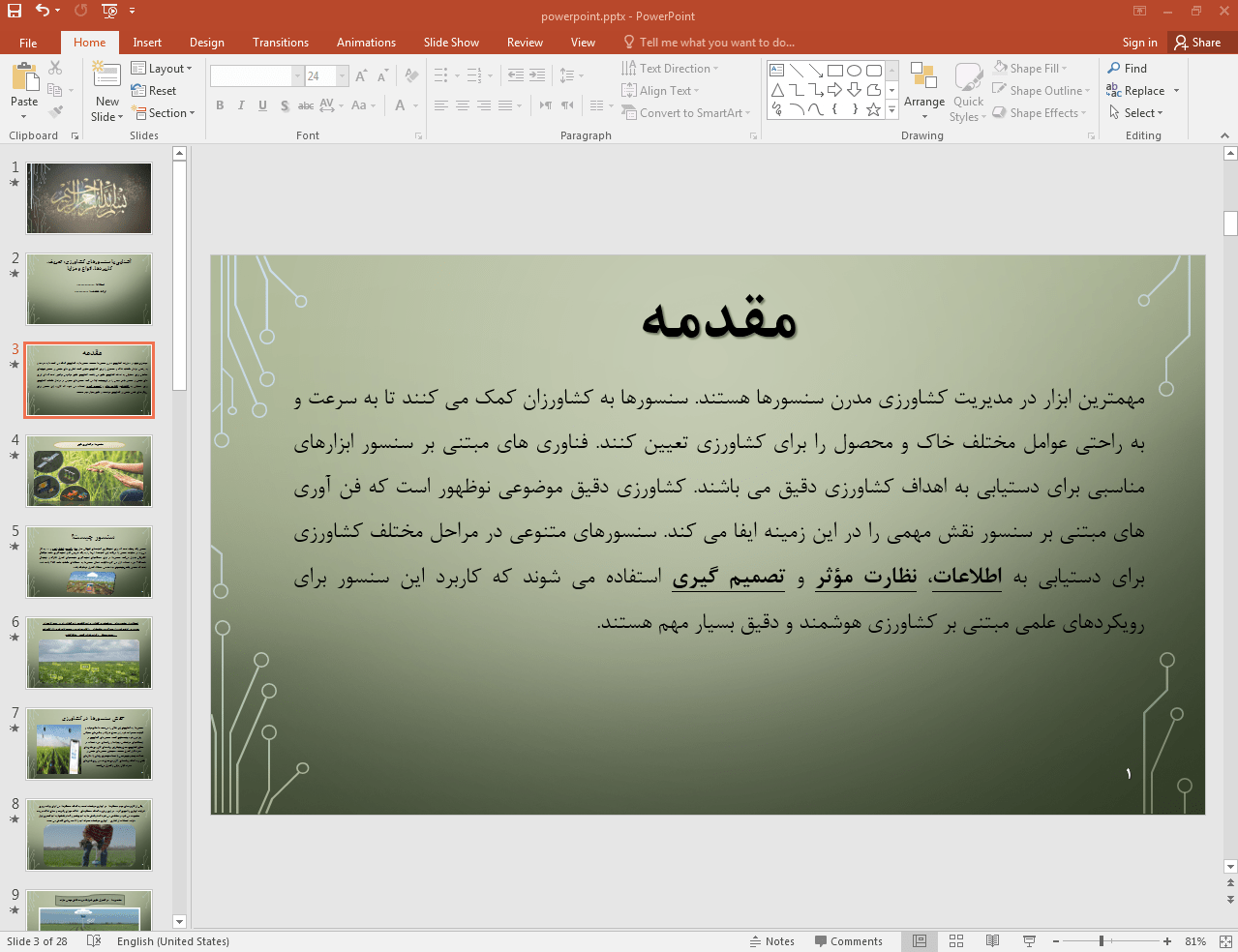Click the zoom slider handle
Screen dimensions: 1238x952
click(1102, 941)
